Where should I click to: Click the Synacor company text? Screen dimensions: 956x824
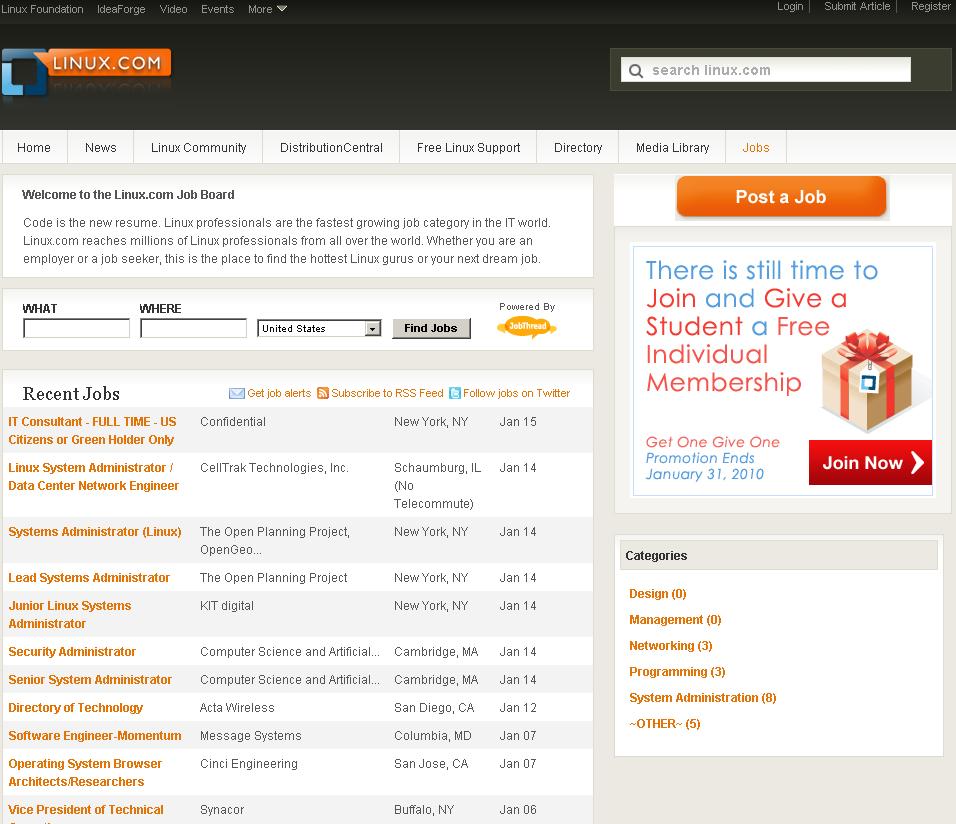tap(222, 810)
